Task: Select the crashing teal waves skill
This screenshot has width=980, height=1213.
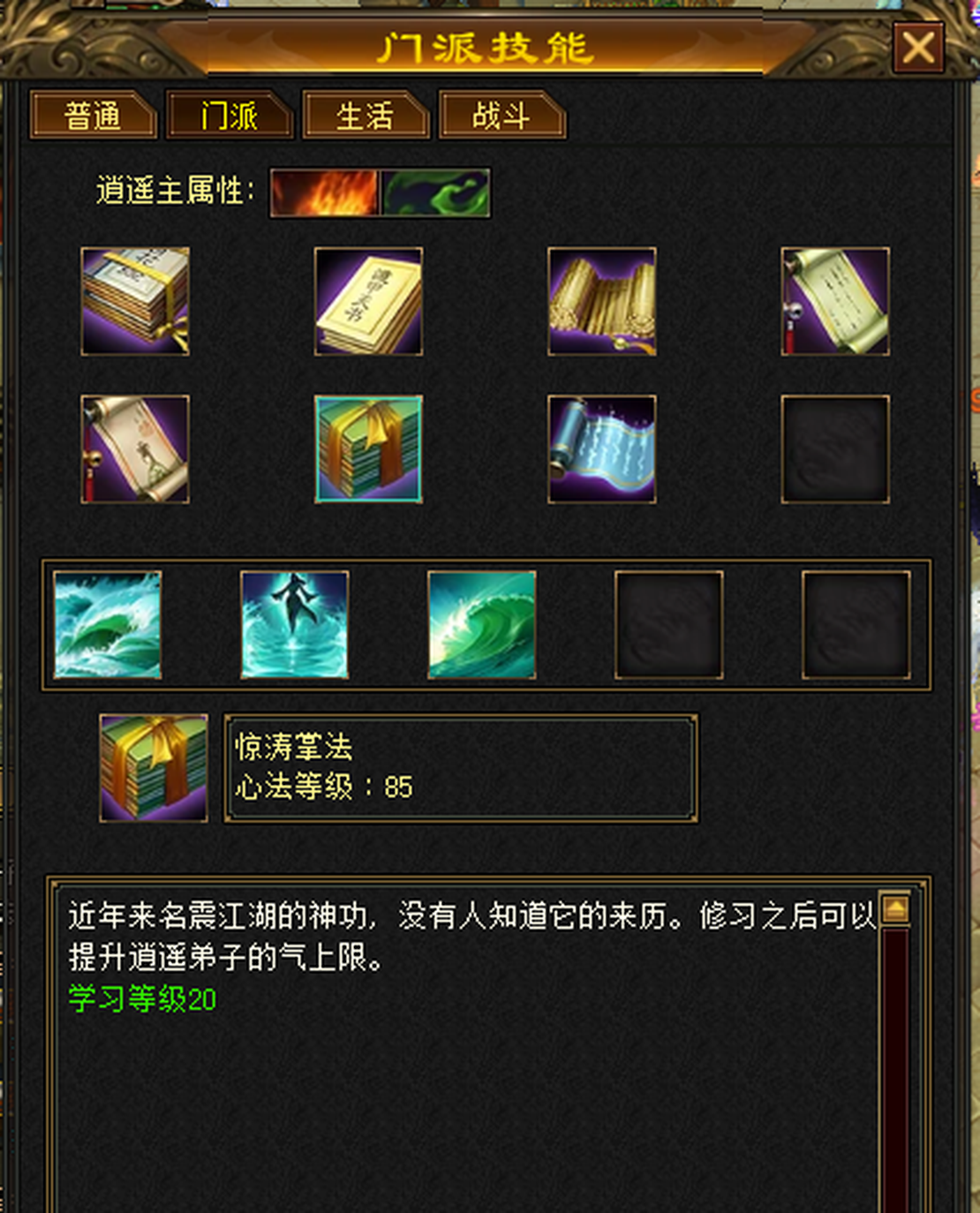Action: point(108,625)
